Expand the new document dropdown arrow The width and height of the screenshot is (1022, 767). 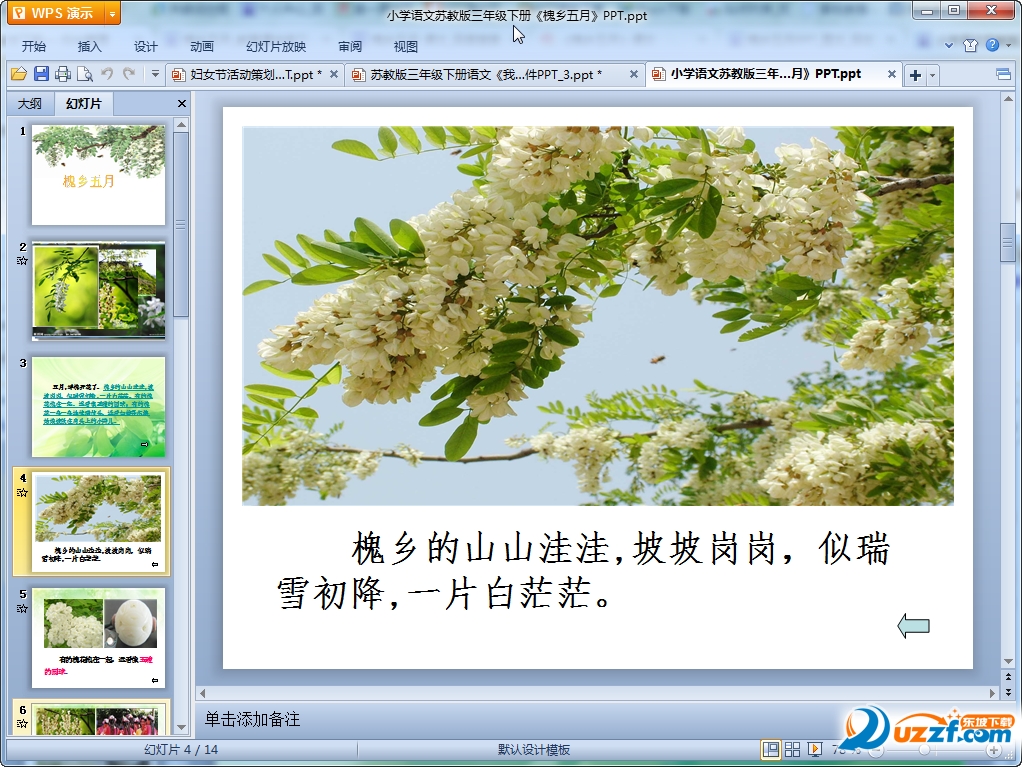coord(932,75)
